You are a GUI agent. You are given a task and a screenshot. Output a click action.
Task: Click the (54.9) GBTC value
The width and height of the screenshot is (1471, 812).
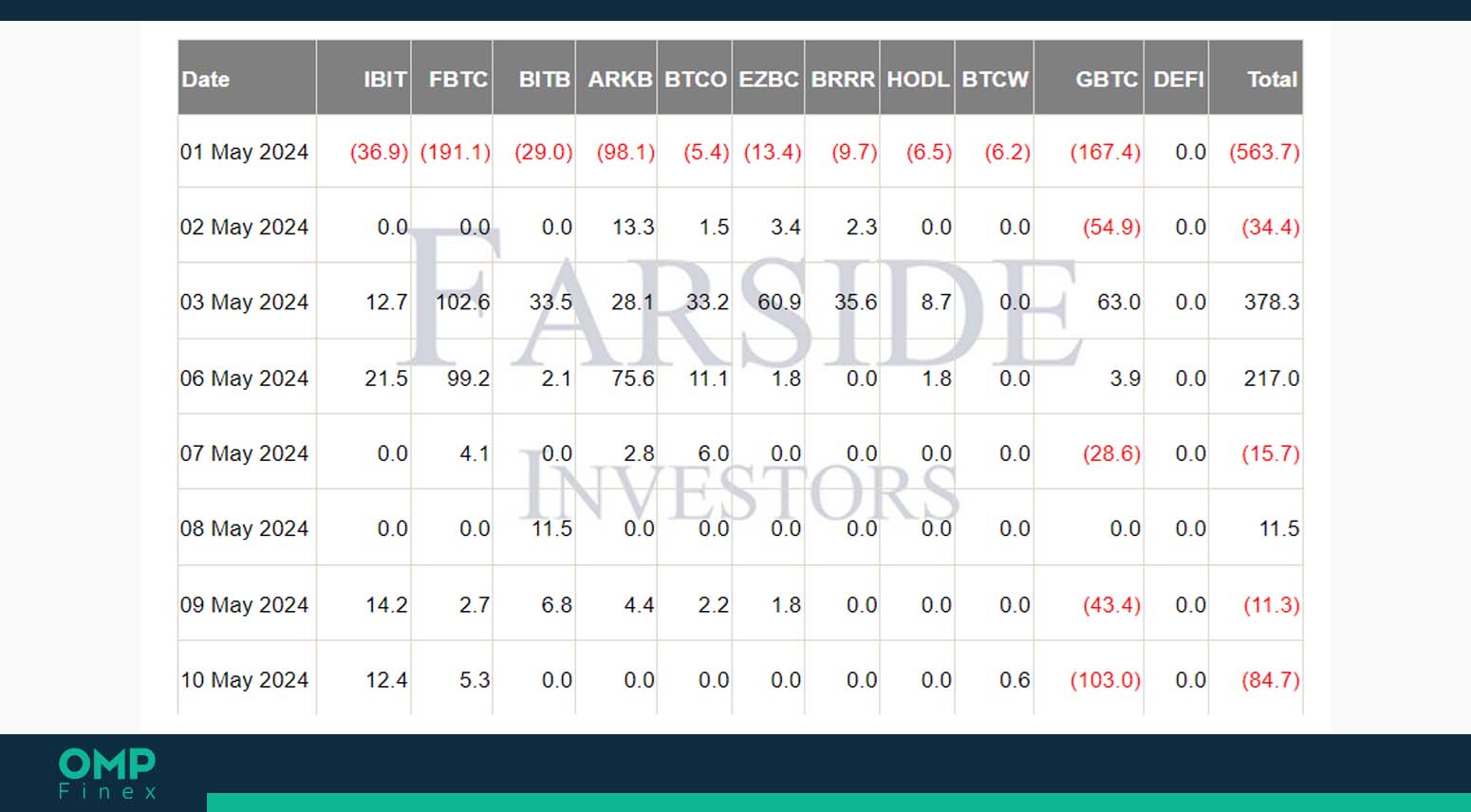coord(1111,227)
